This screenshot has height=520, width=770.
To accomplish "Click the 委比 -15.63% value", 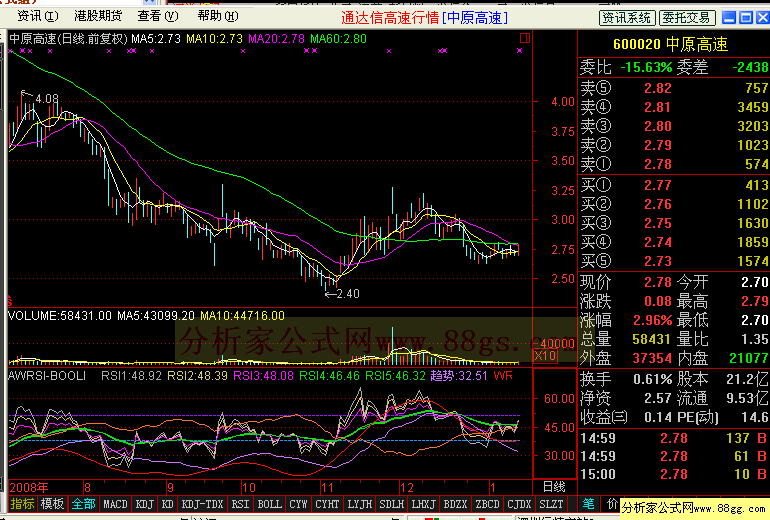I will (646, 67).
